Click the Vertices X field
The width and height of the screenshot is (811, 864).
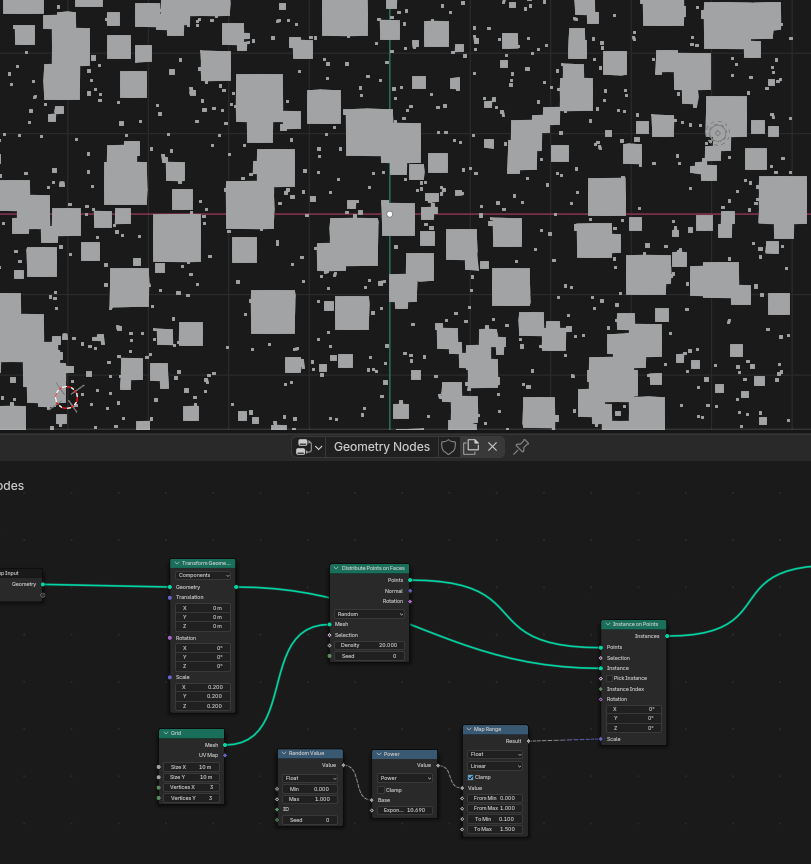tap(191, 787)
